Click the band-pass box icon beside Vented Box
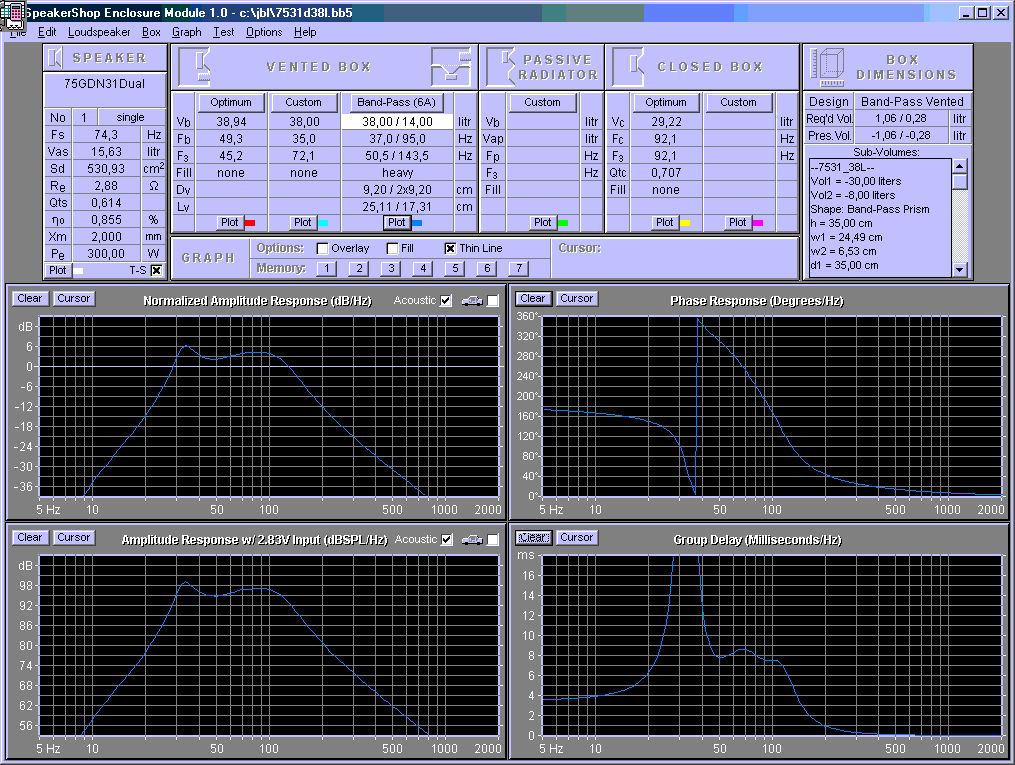Screen dimensions: 1015x765 [451, 67]
